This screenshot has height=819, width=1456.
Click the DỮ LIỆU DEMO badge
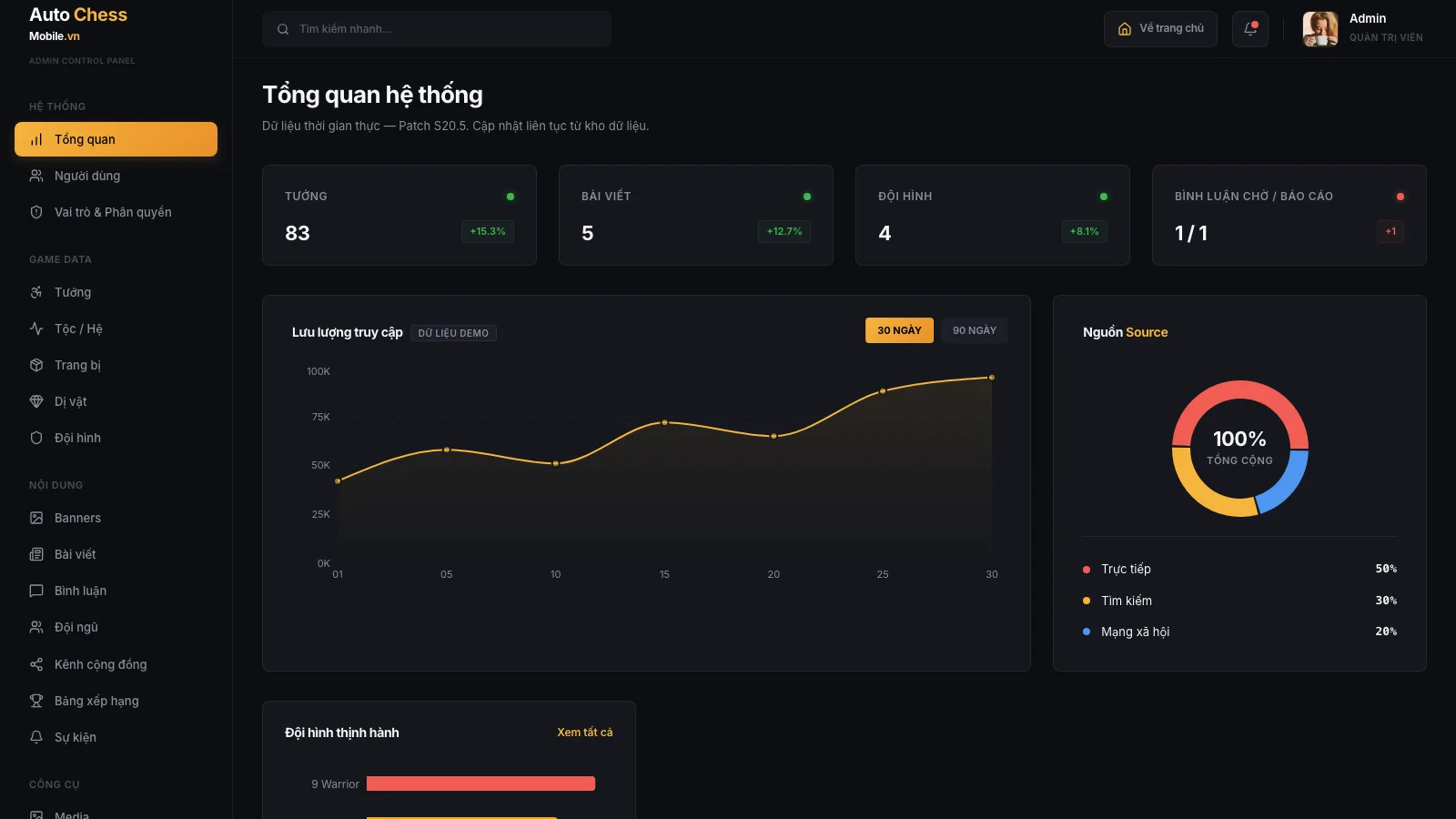pyautogui.click(x=453, y=333)
